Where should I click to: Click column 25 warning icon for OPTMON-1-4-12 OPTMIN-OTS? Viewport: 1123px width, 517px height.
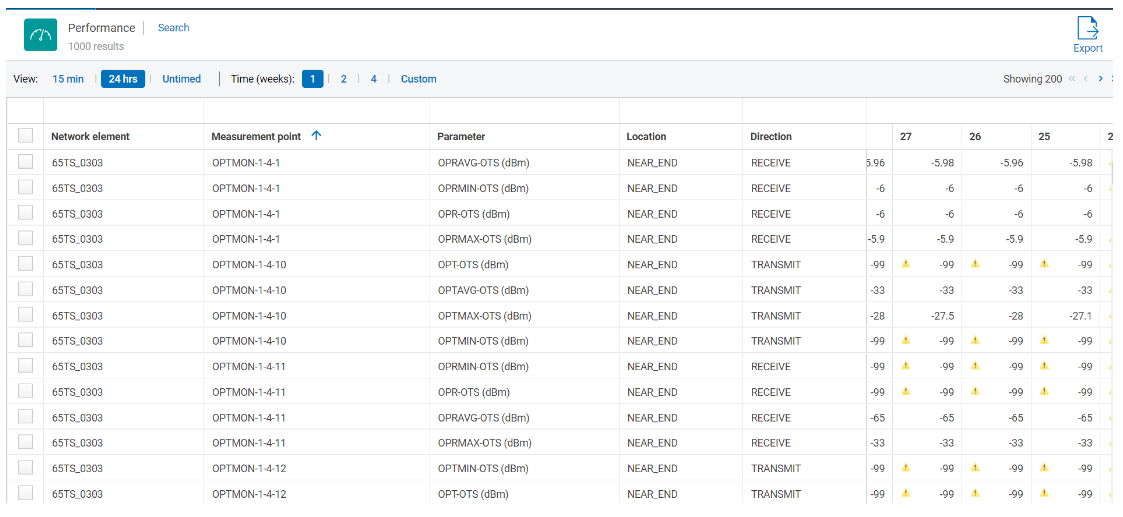tap(1044, 468)
